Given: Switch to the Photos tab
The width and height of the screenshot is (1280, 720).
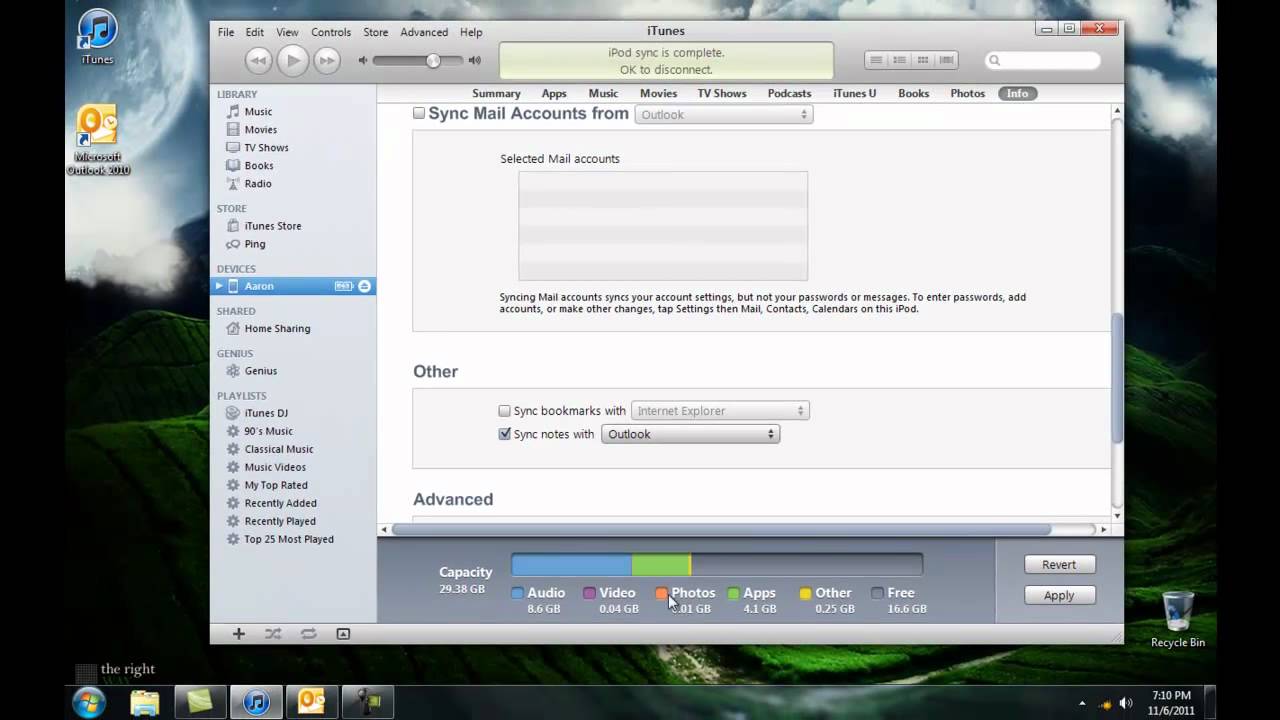Looking at the screenshot, I should point(967,94).
